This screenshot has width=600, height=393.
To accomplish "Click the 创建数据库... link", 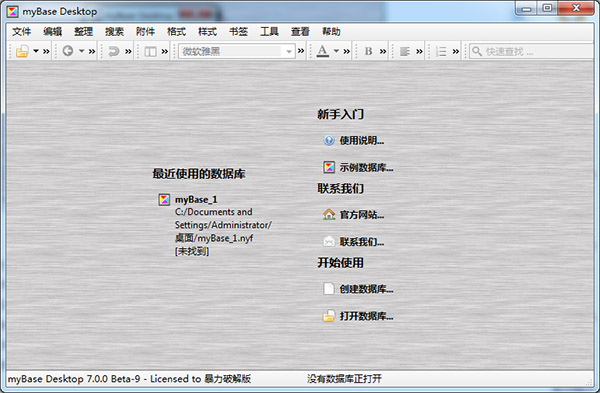I will (366, 289).
